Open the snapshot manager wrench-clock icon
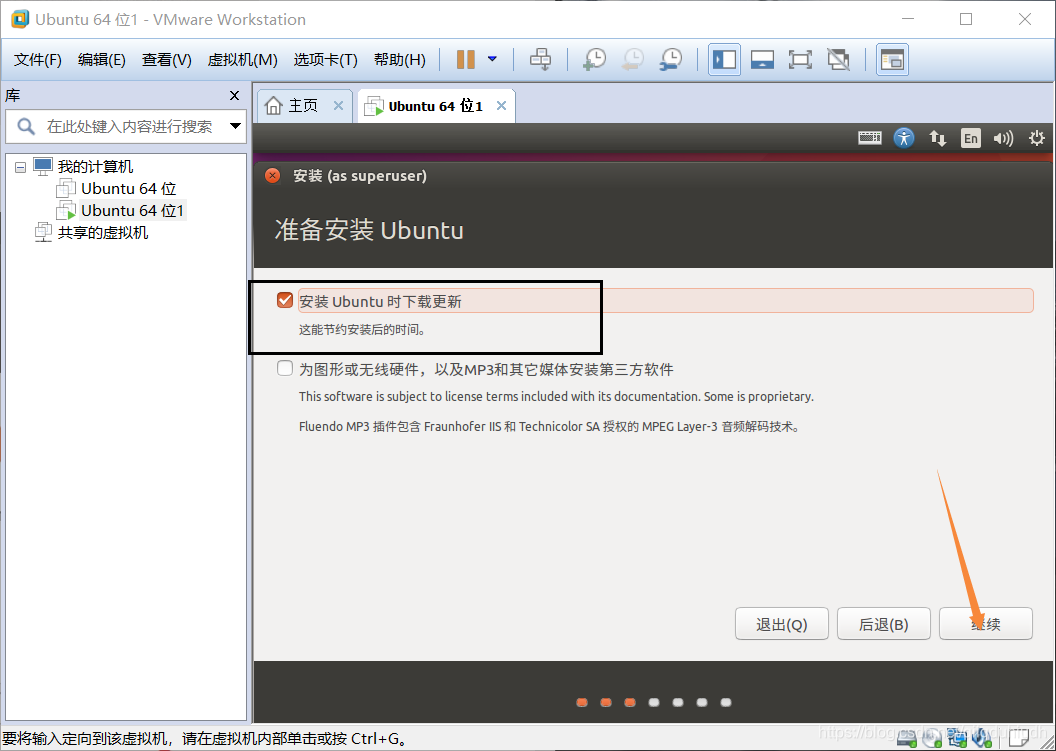Image resolution: width=1056 pixels, height=751 pixels. (x=671, y=59)
